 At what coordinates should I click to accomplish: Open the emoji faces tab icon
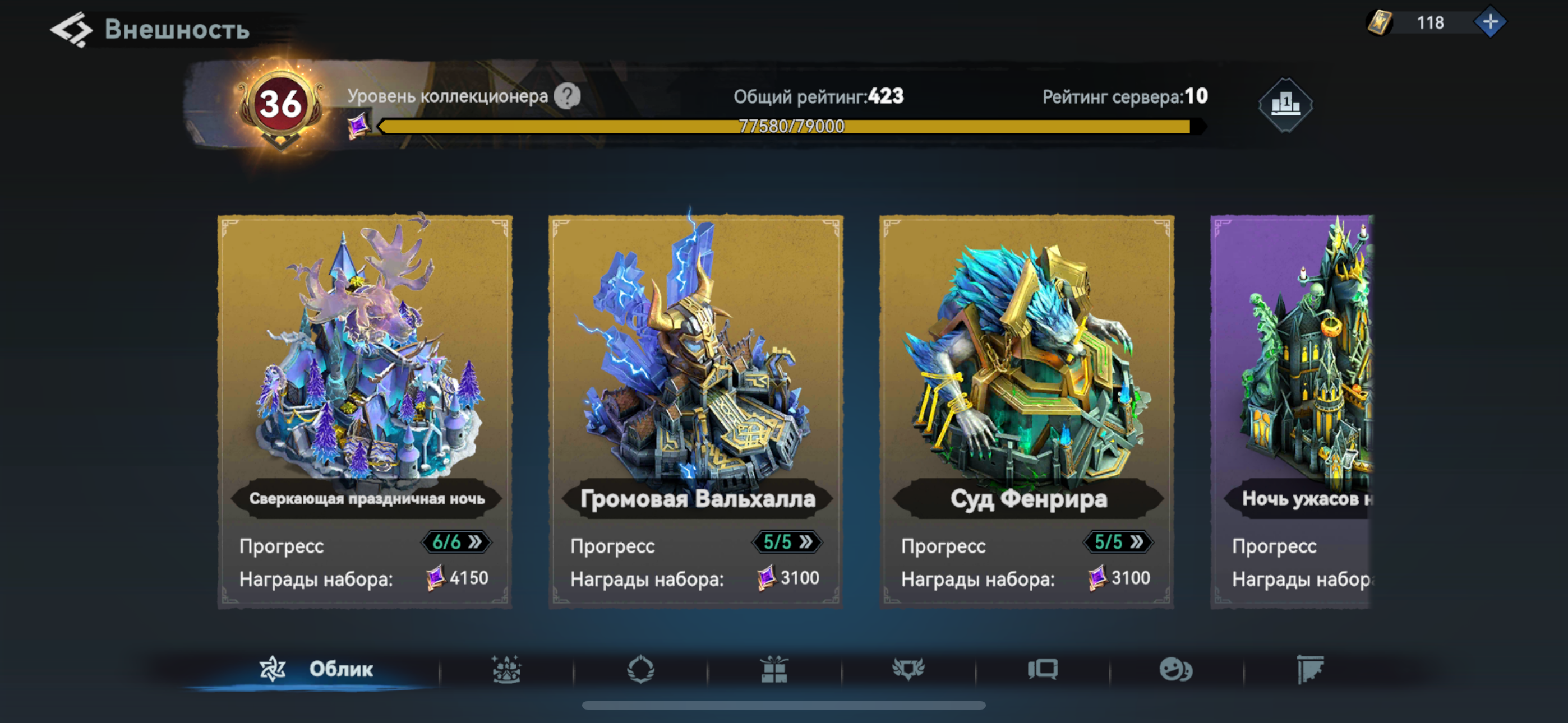tap(1176, 669)
